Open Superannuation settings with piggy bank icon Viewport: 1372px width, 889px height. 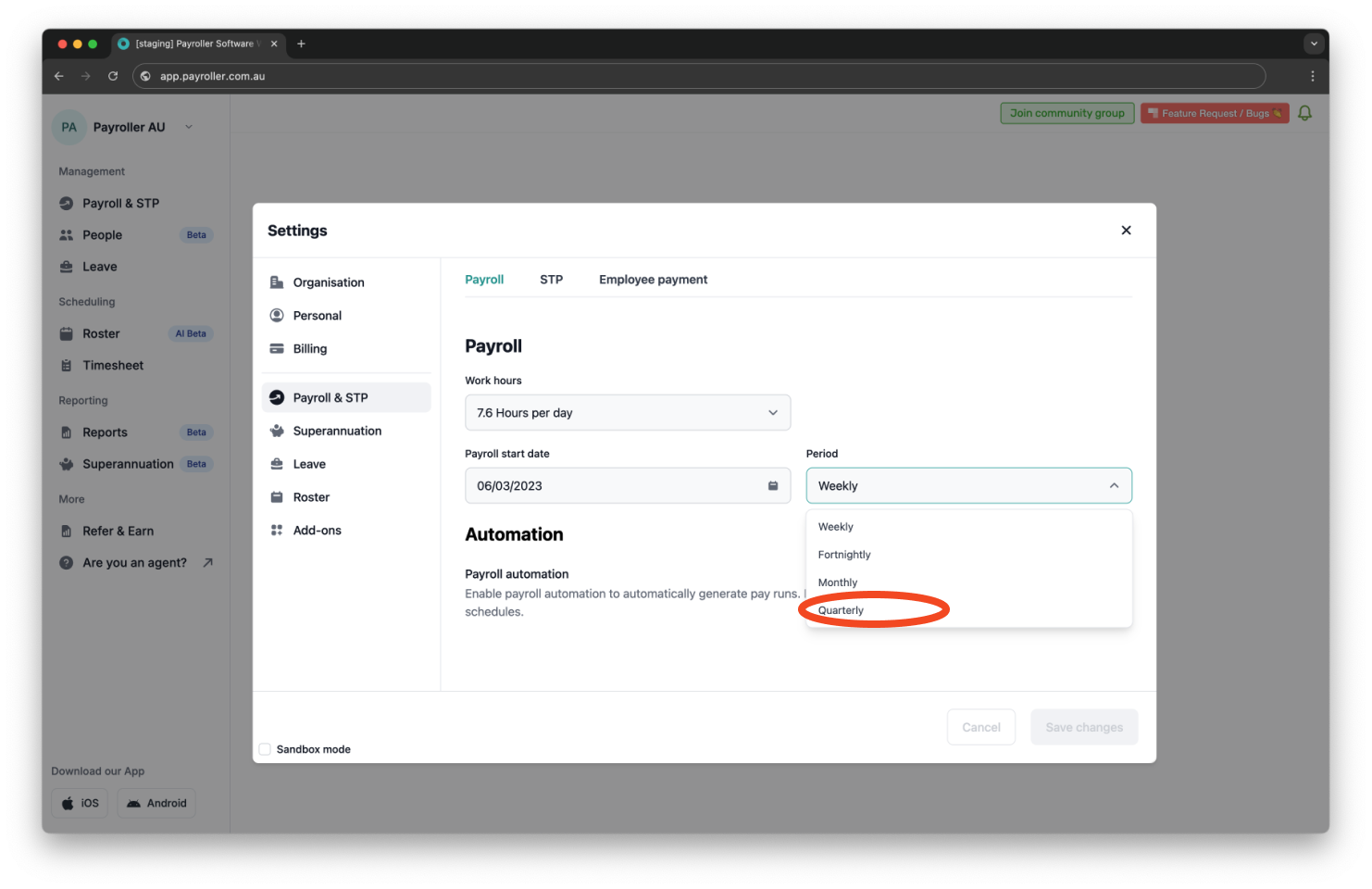(x=277, y=431)
